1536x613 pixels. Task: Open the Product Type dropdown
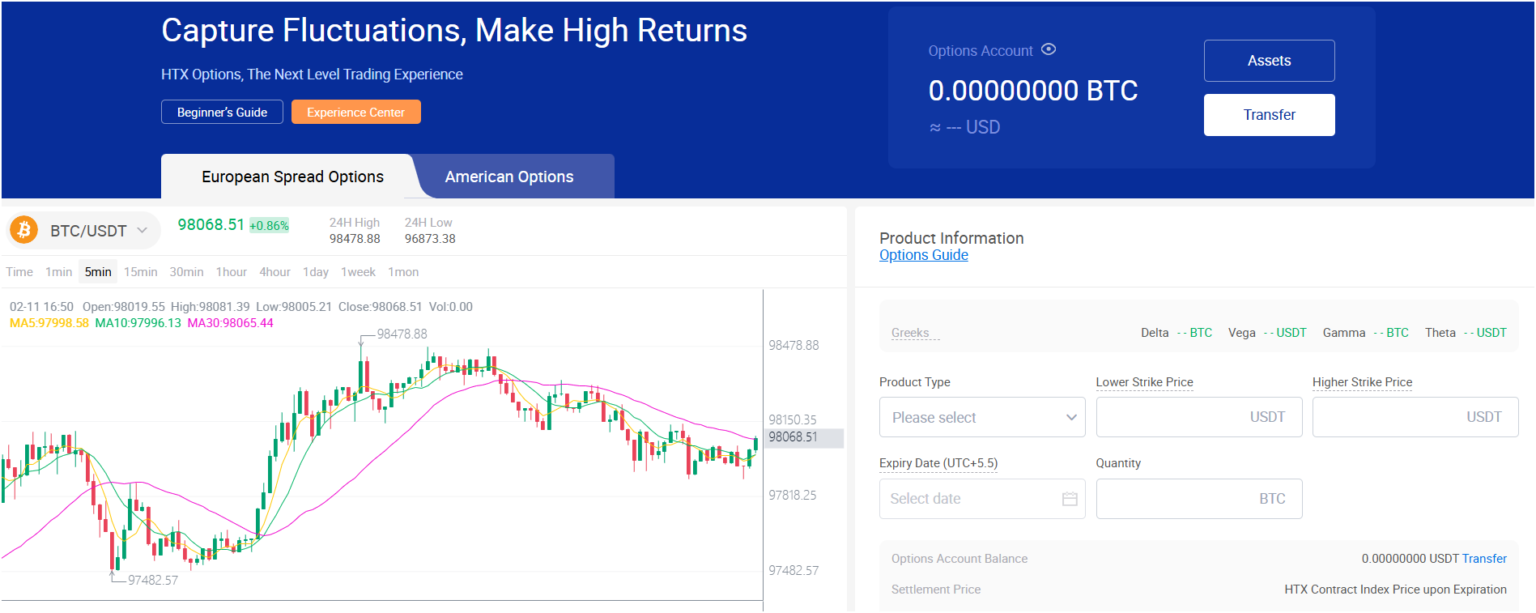(982, 417)
